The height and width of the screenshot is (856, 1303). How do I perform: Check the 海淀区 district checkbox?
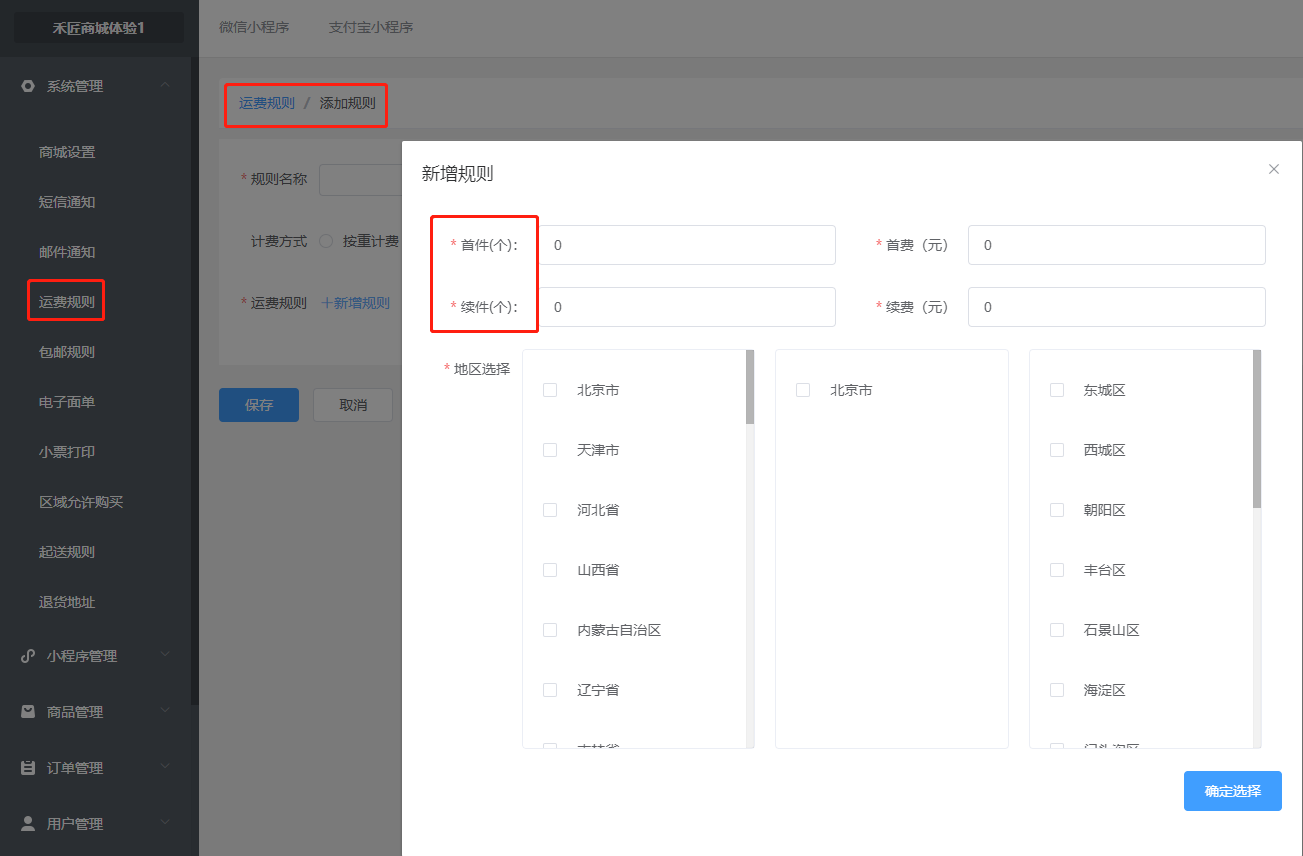1057,690
